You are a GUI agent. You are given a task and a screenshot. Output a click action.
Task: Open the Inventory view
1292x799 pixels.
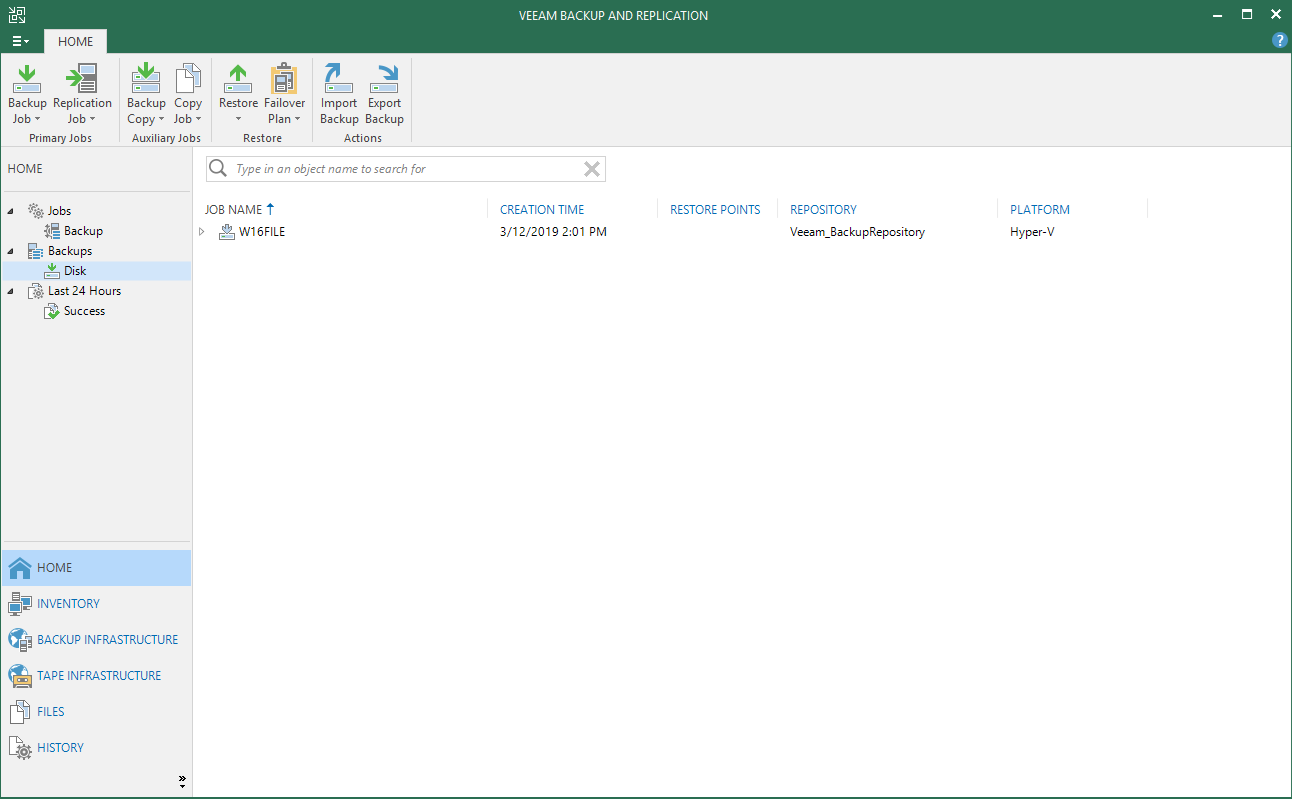pos(96,604)
